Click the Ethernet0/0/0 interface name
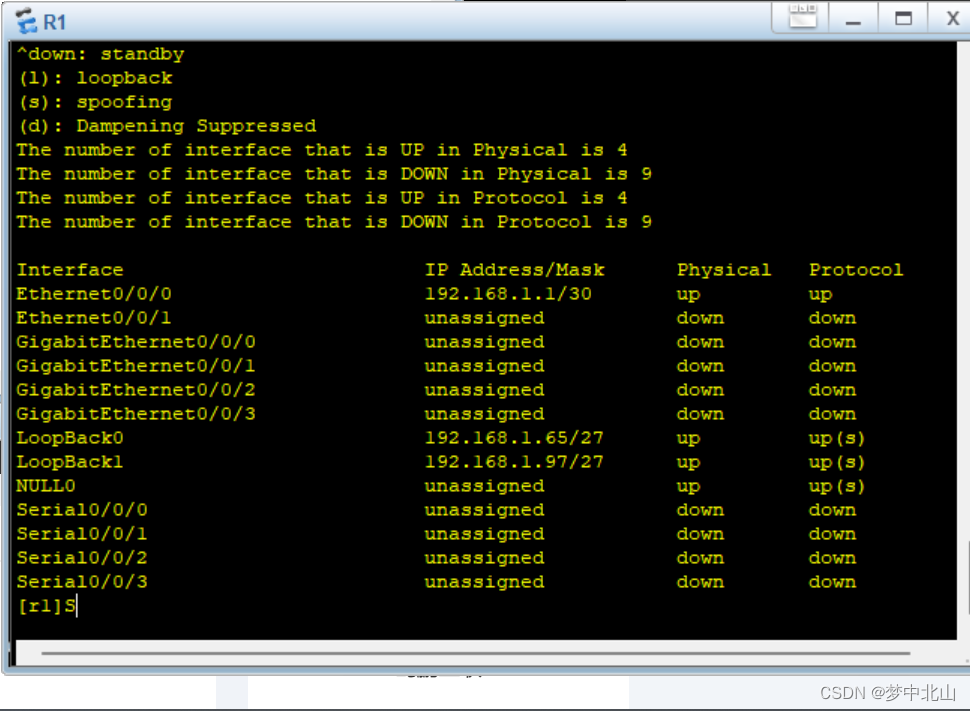This screenshot has height=711, width=970. coord(94,294)
